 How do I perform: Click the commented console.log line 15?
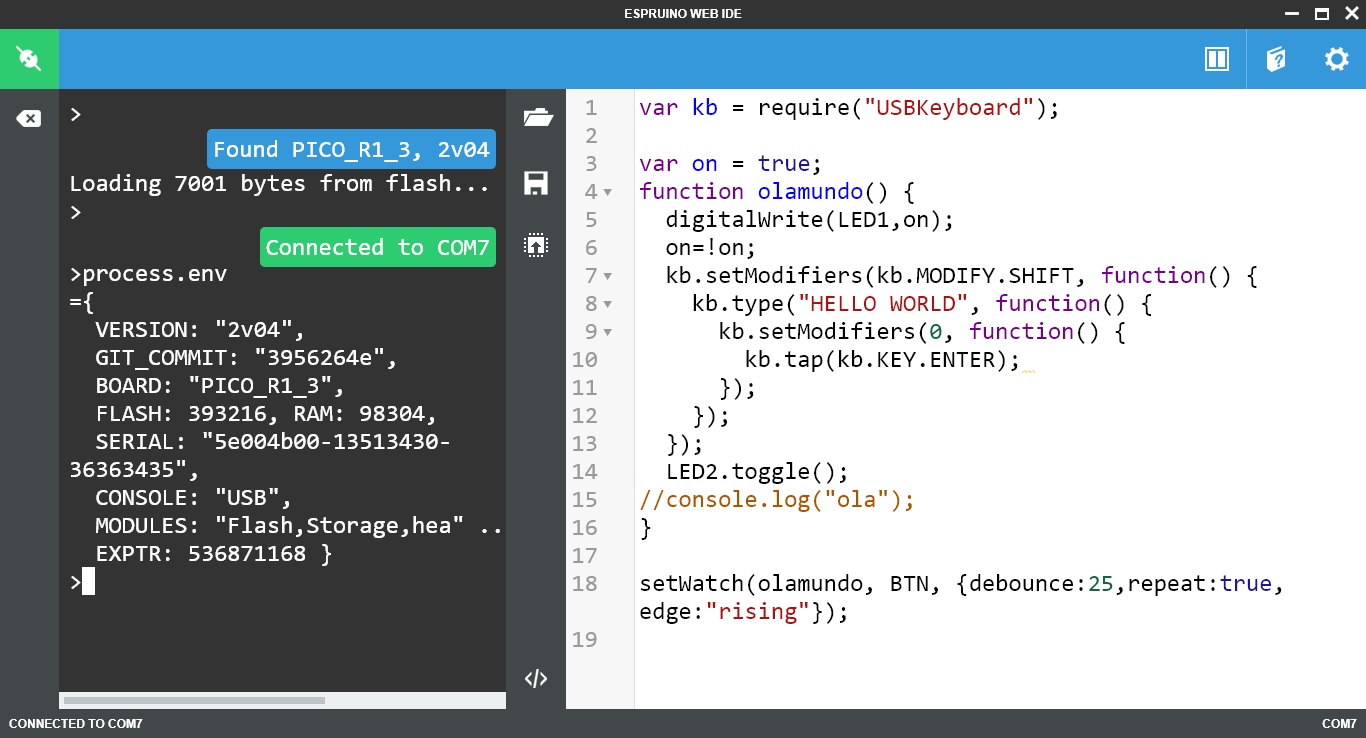coord(777,500)
